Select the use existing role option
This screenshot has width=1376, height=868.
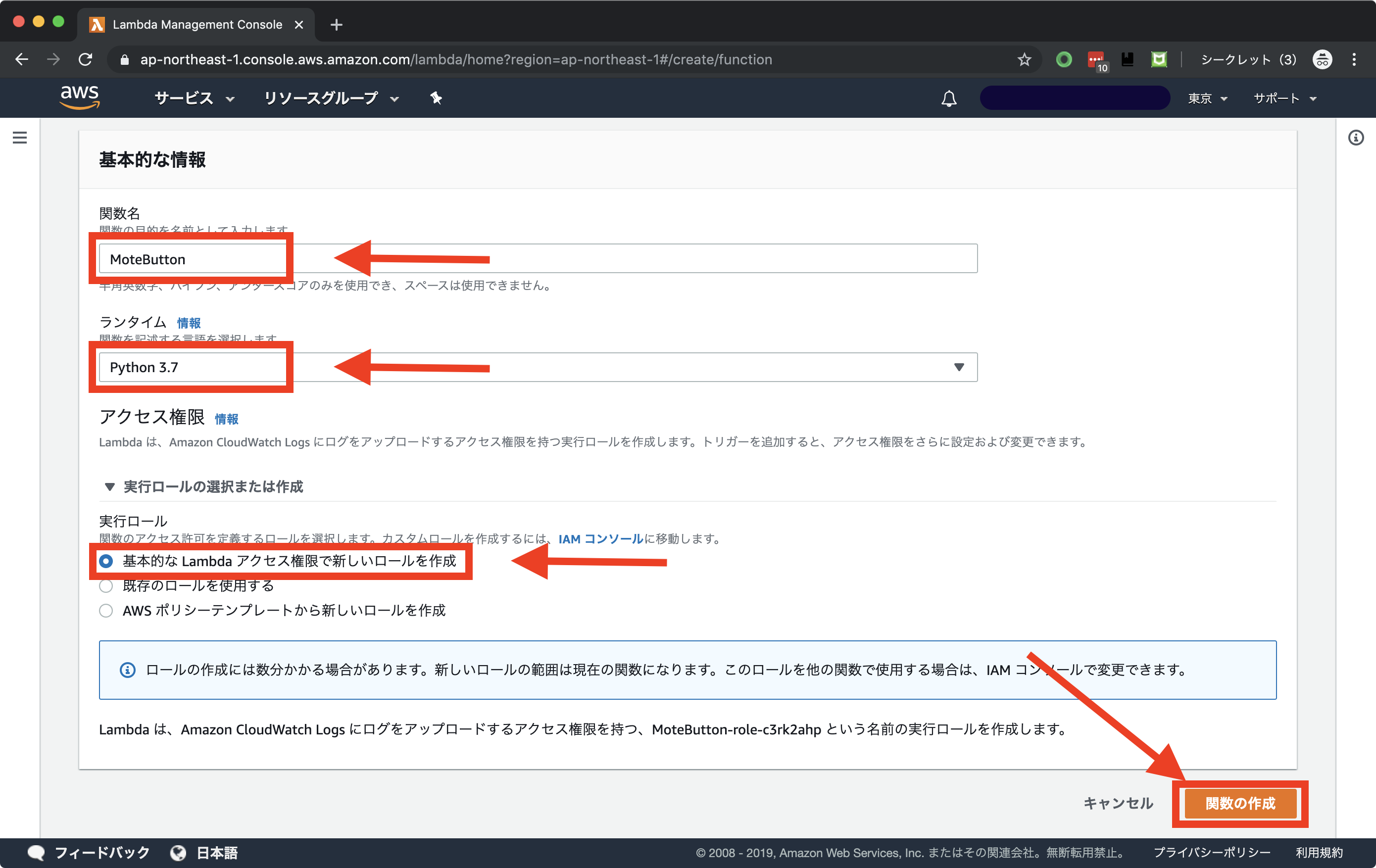tap(106, 586)
